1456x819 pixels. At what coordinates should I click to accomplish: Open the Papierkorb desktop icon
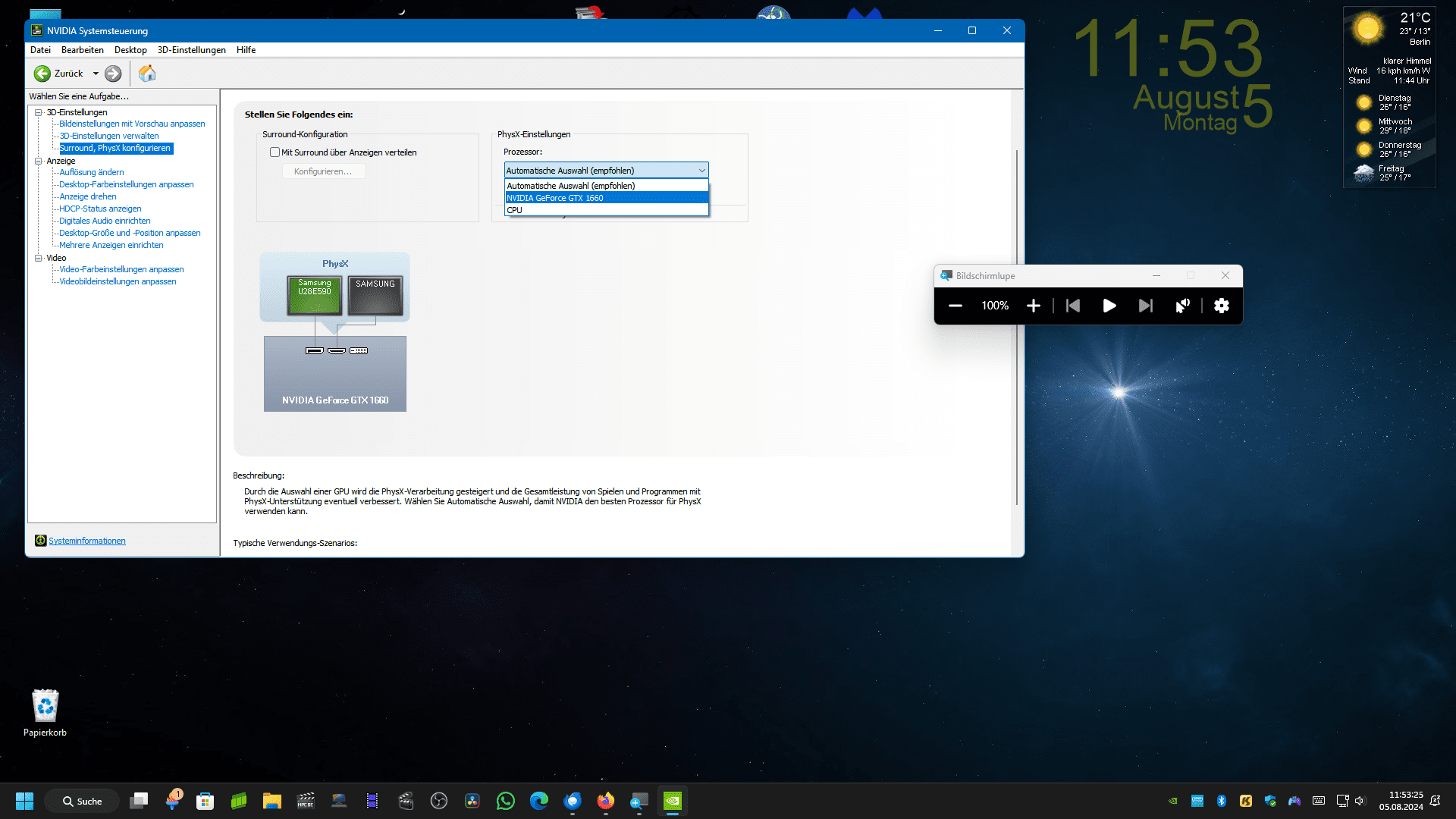45,713
